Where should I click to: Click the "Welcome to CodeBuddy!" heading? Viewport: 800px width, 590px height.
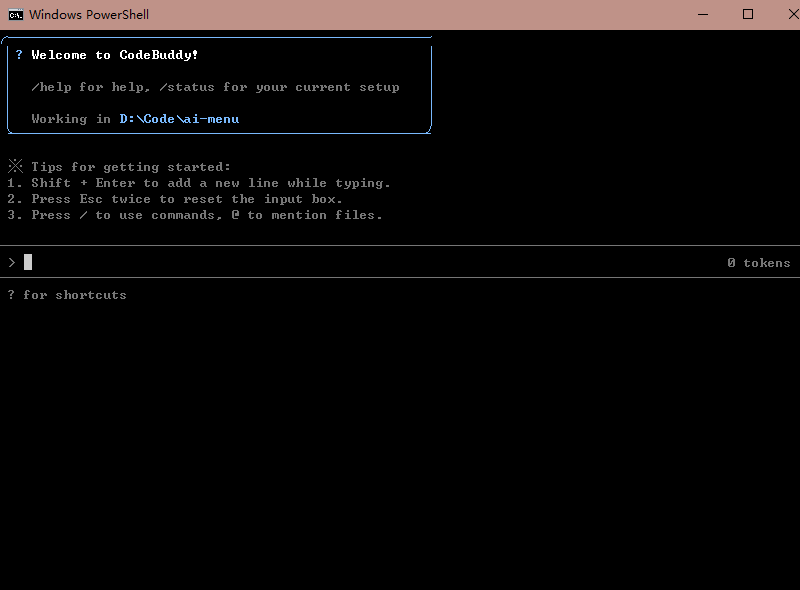coord(115,55)
